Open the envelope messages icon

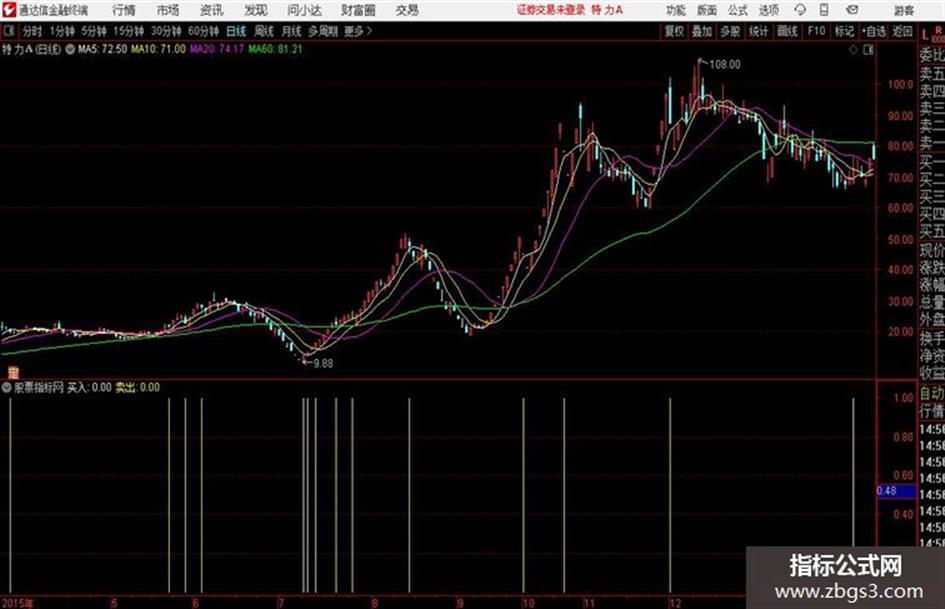852,10
